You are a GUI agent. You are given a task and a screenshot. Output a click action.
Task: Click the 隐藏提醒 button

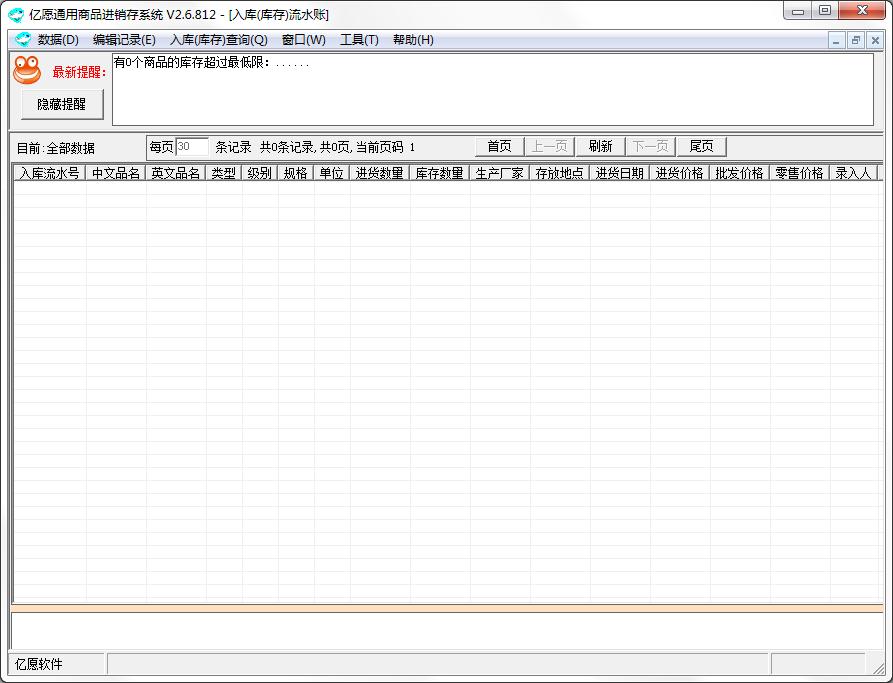click(x=62, y=104)
